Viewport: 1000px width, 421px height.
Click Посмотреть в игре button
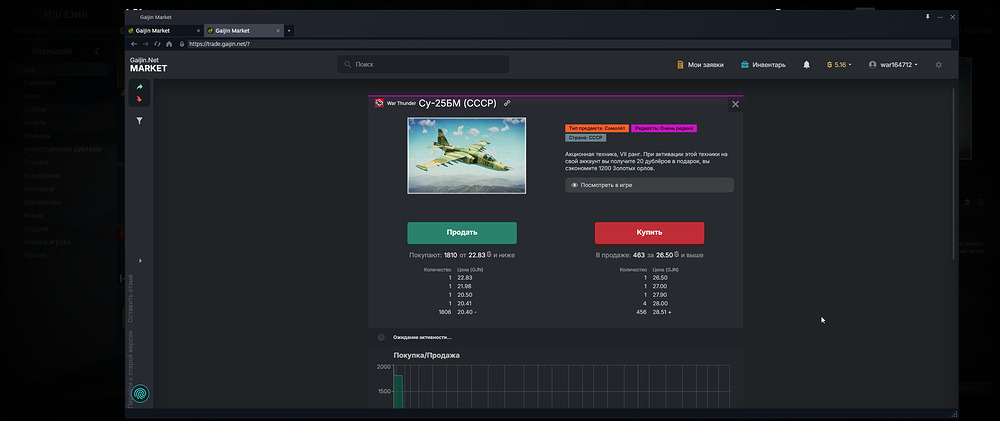(649, 185)
